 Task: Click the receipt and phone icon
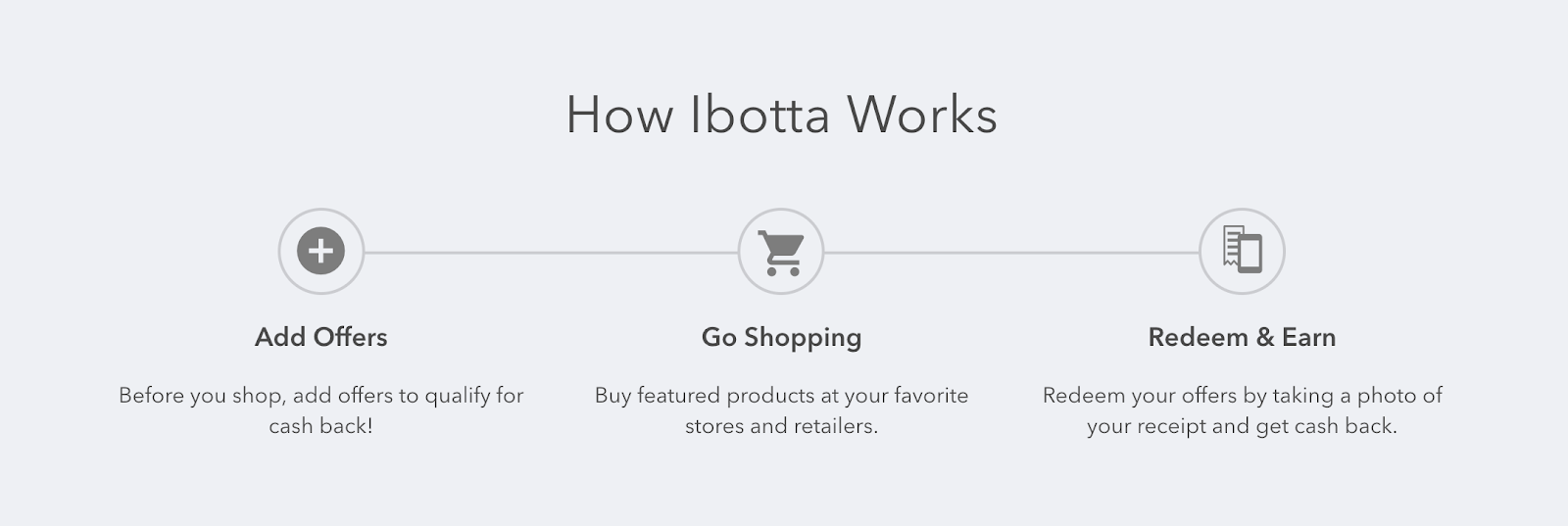coord(1242,251)
